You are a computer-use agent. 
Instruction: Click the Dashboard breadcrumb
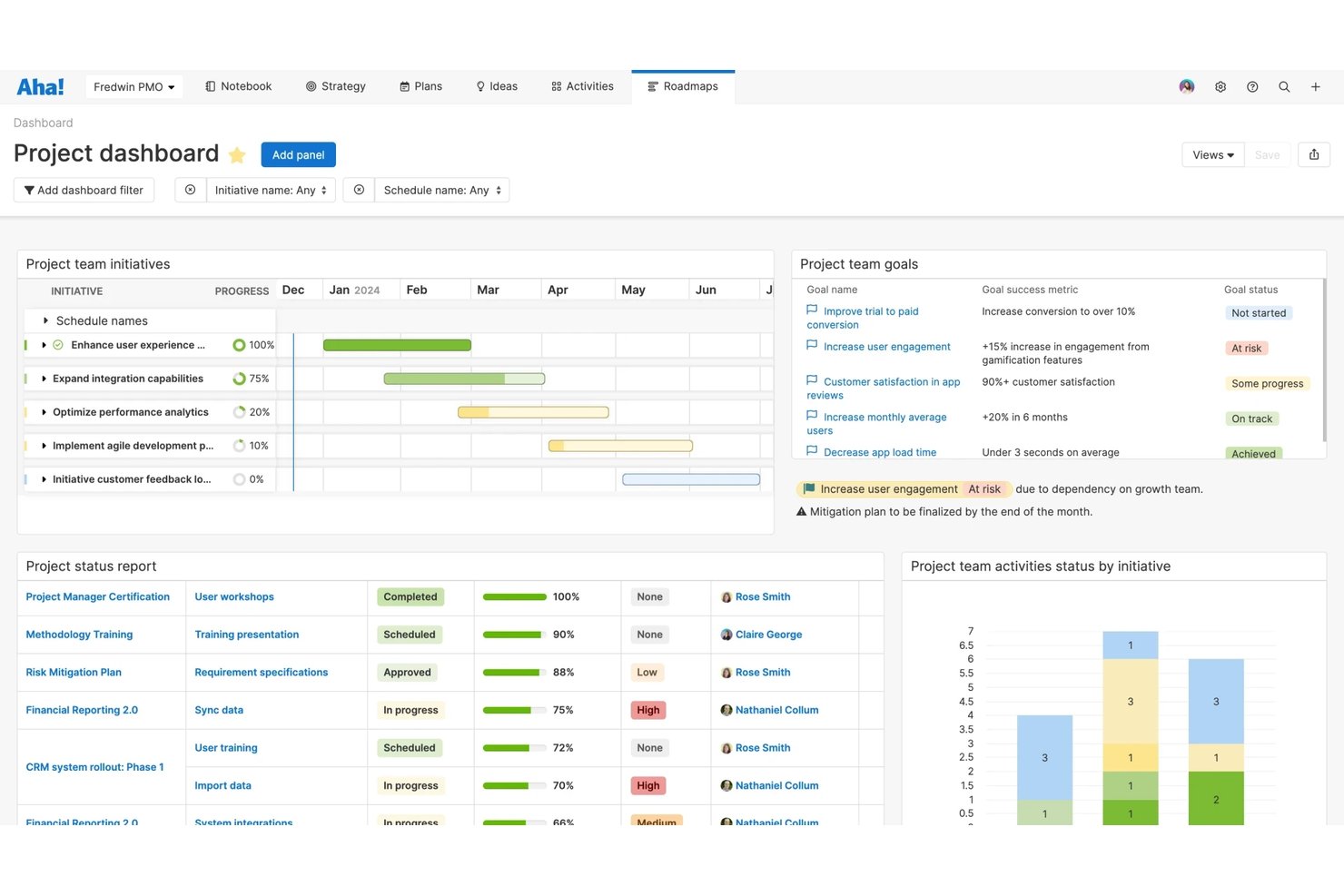tap(43, 123)
